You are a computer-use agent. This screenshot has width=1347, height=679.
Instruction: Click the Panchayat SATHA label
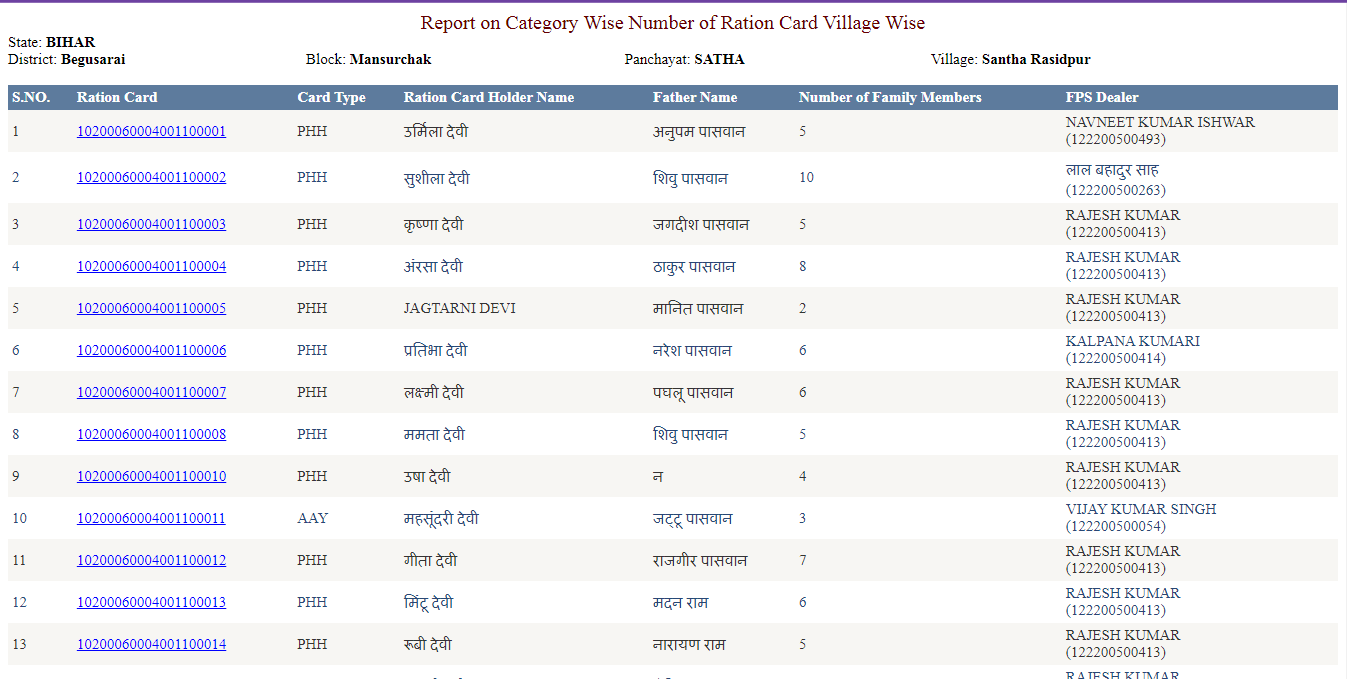coord(685,59)
